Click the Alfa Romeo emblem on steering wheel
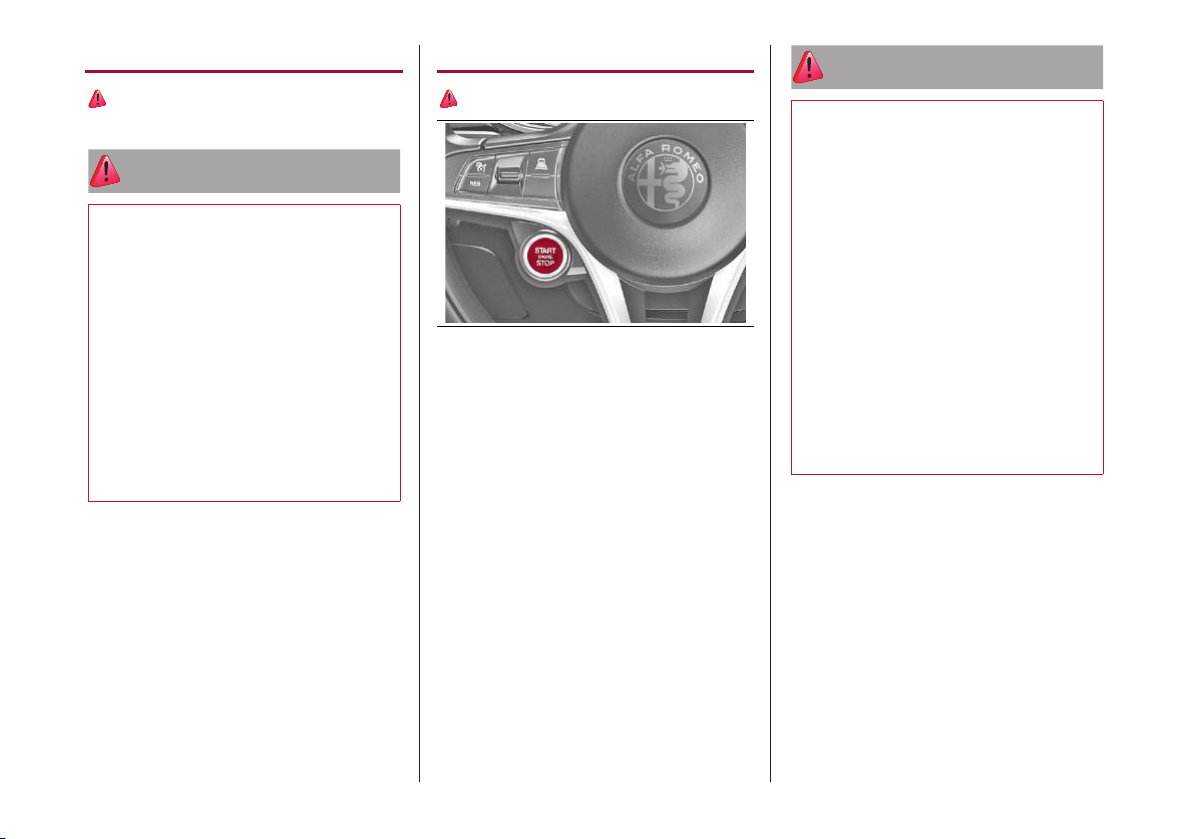Image resolution: width=1192 pixels, height=839 pixels. point(664,182)
